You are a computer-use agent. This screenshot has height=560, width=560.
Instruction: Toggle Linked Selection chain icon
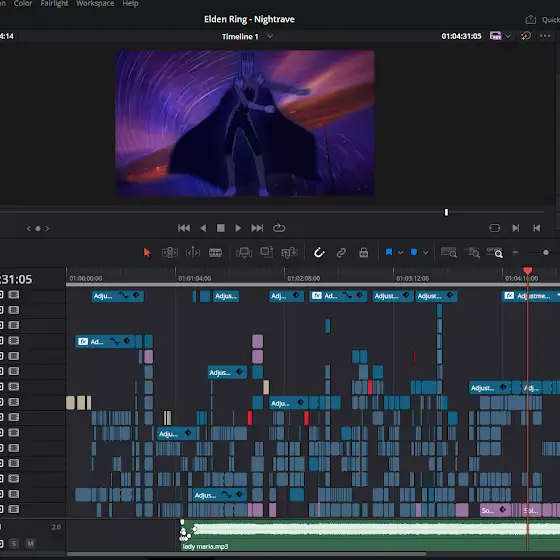341,253
